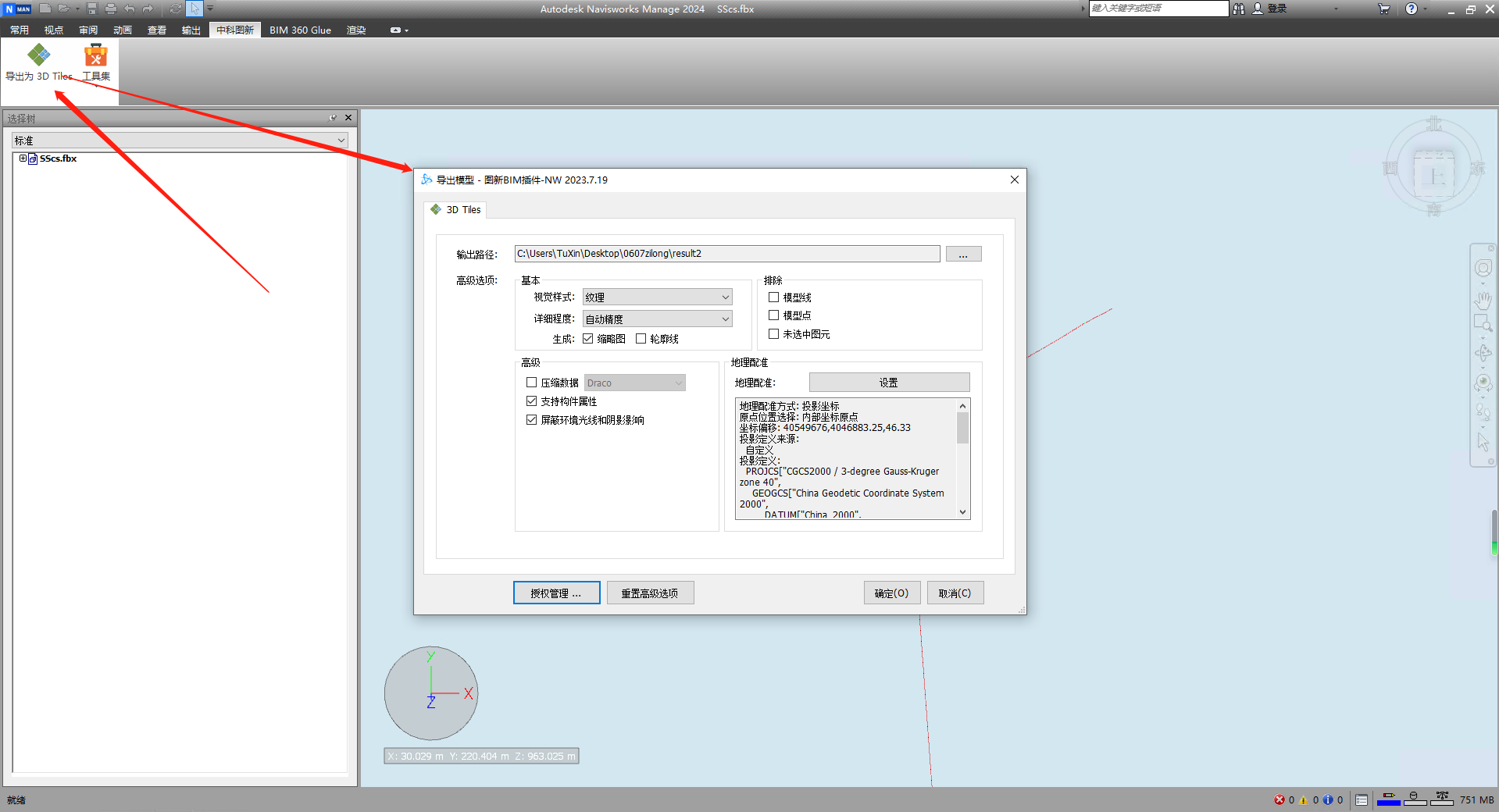
Task: Check the 模型线 exclusion checkbox
Action: (773, 297)
